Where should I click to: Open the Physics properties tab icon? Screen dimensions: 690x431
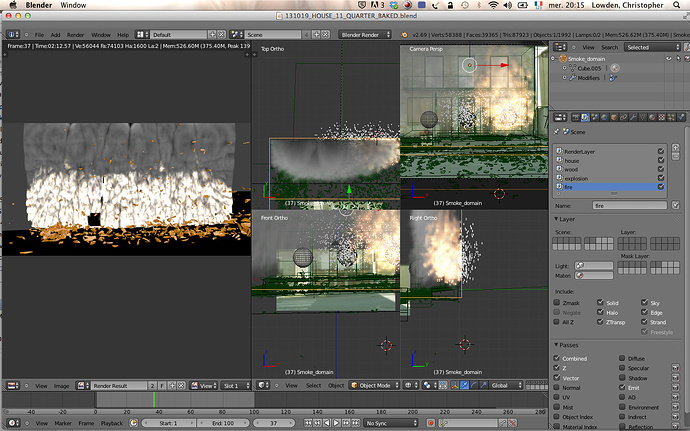pyautogui.click(x=681, y=117)
